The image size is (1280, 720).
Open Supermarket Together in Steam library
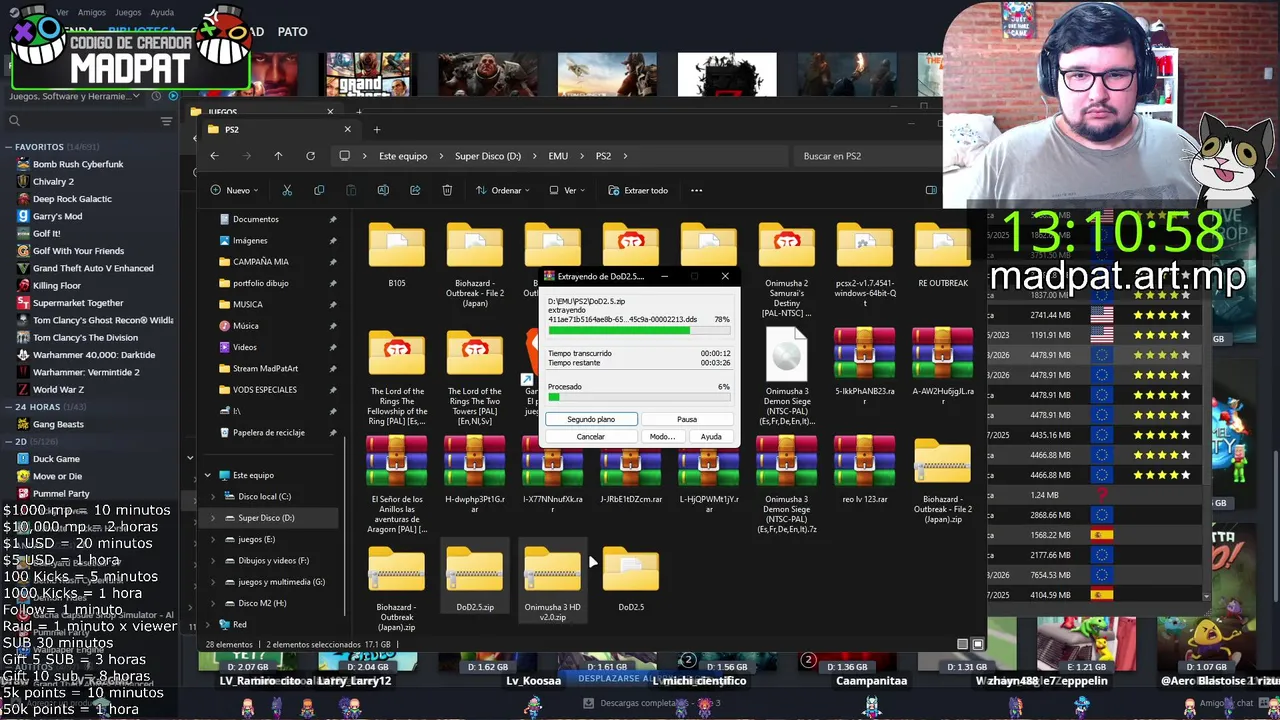click(x=78, y=303)
